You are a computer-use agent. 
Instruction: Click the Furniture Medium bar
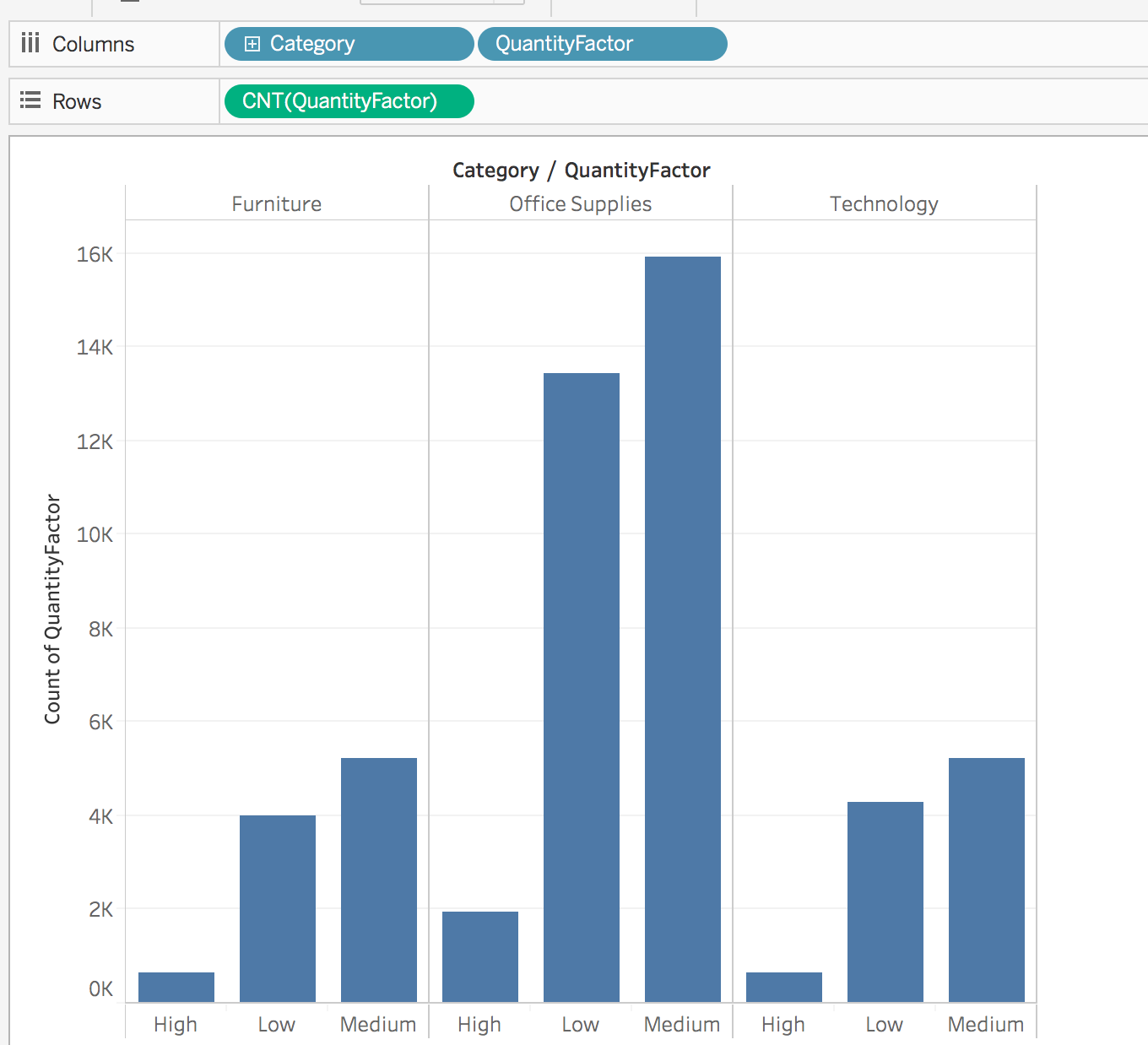[x=378, y=880]
